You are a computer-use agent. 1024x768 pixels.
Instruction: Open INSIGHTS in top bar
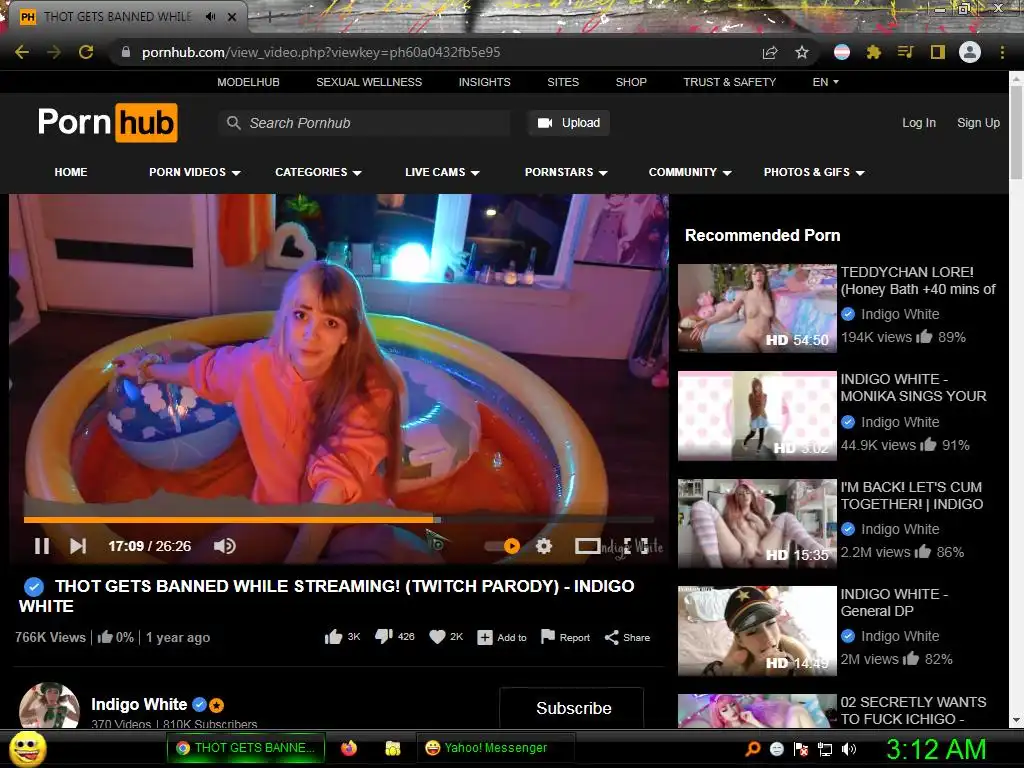485,82
